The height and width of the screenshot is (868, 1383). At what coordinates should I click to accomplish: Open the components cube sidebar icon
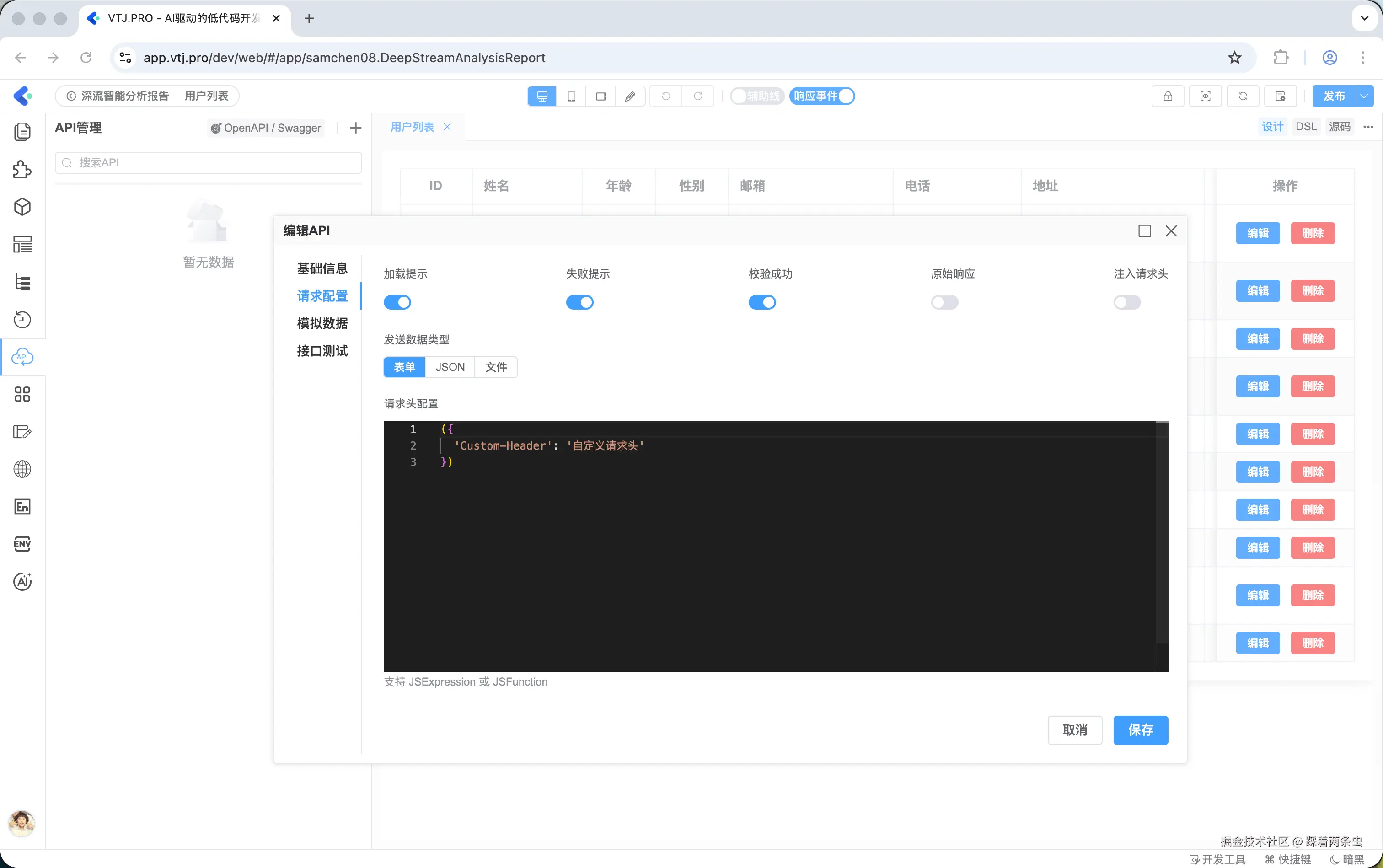click(22, 207)
